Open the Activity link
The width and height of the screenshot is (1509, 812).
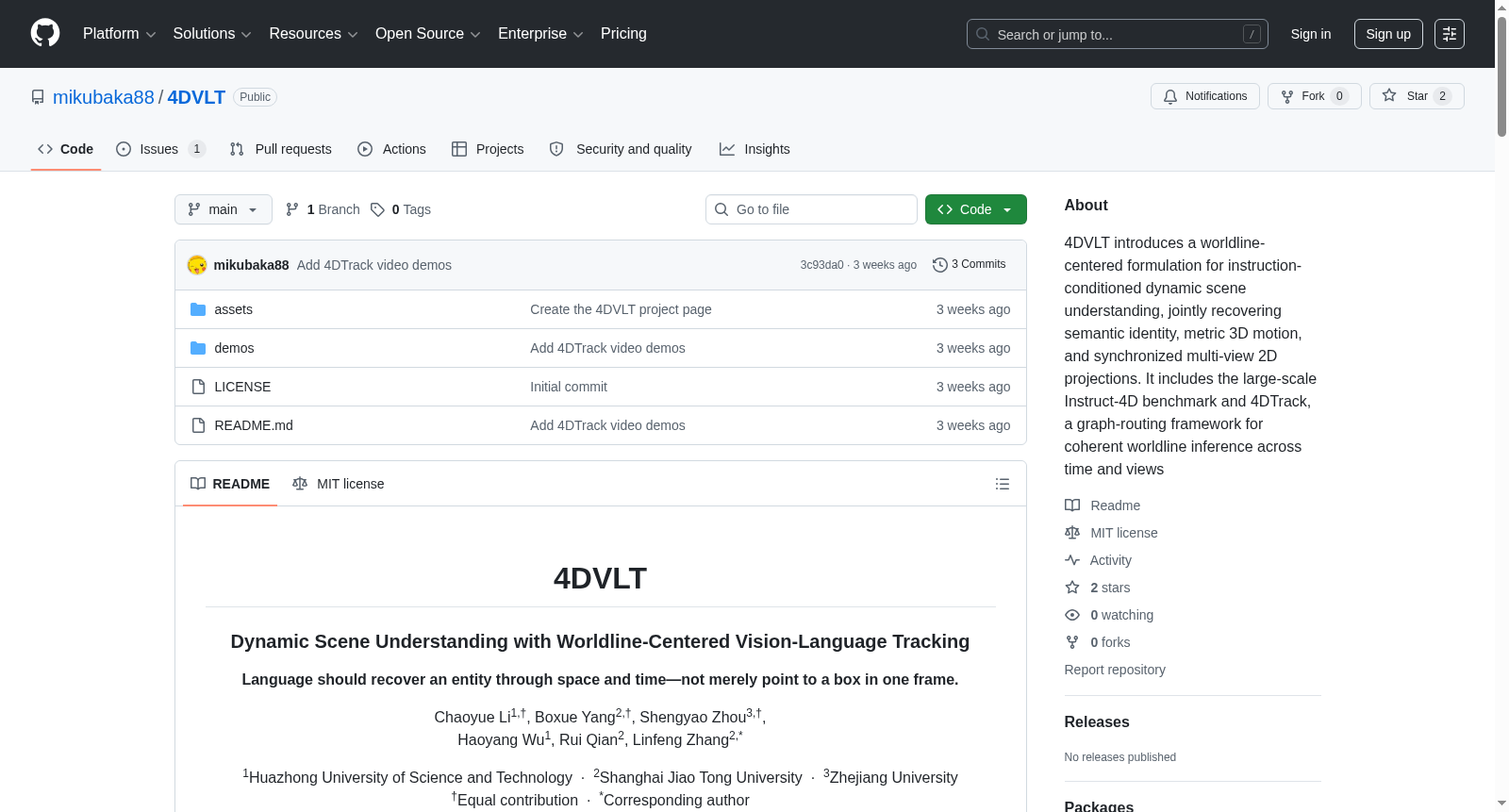click(x=1098, y=560)
